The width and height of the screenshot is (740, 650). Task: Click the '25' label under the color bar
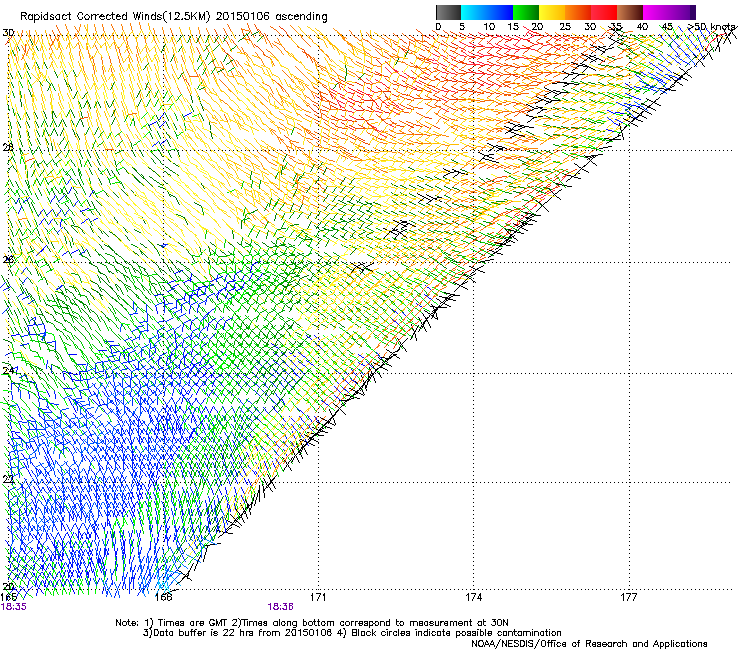pyautogui.click(x=565, y=27)
